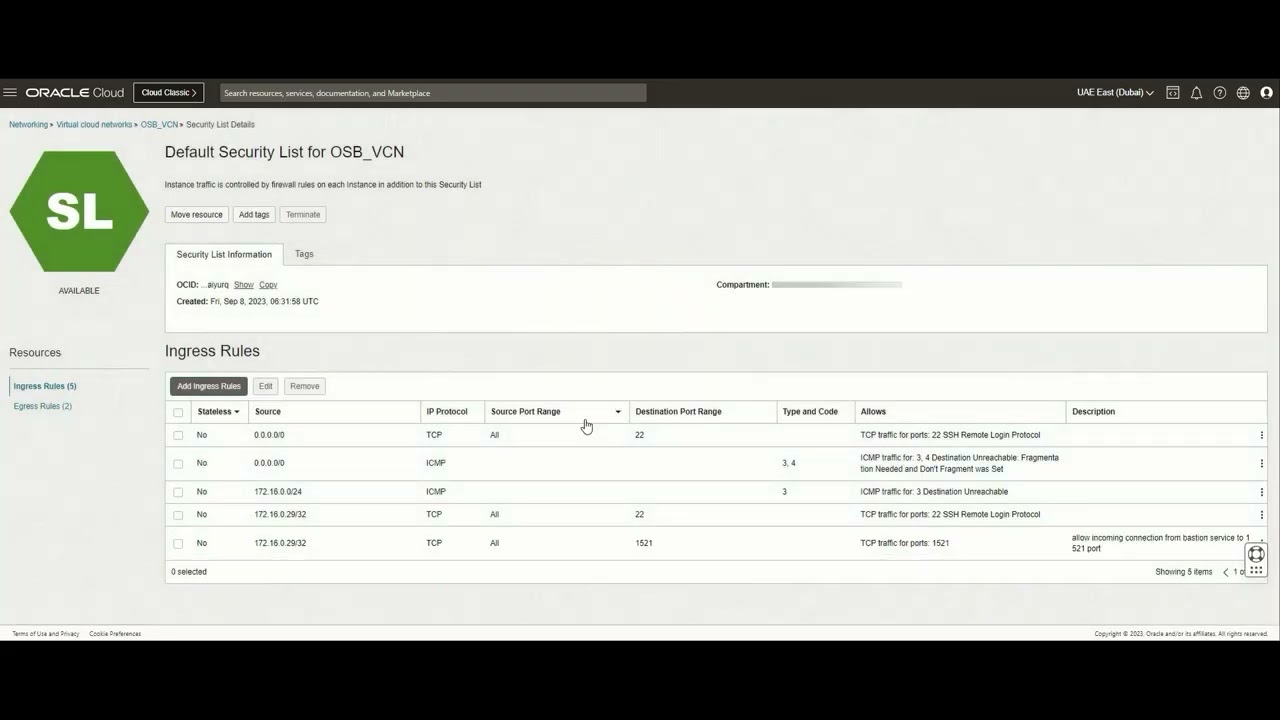1280x720 pixels.
Task: Open the Cloud Classic switcher
Action: [168, 93]
